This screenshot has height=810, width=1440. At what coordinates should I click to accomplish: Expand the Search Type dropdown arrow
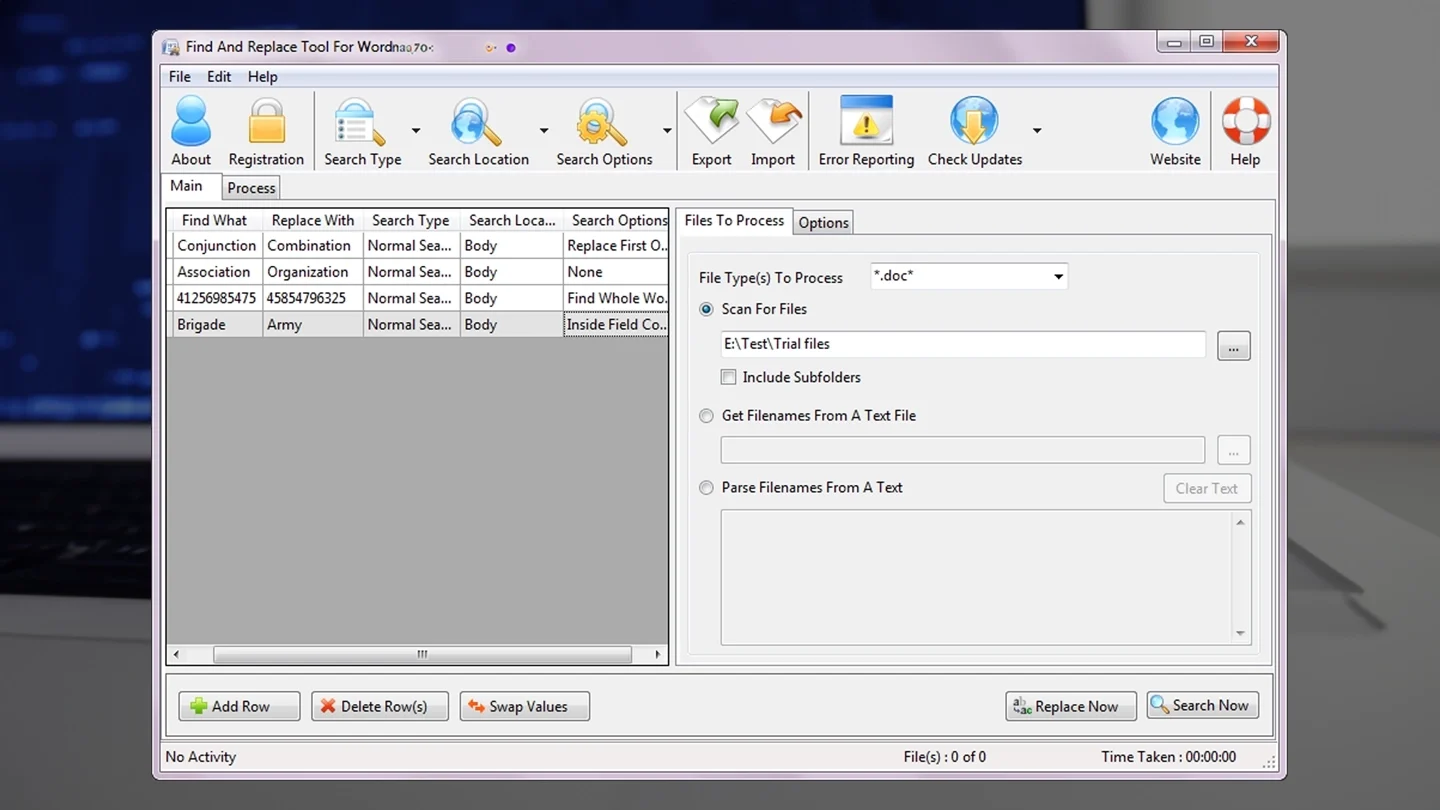tap(416, 131)
